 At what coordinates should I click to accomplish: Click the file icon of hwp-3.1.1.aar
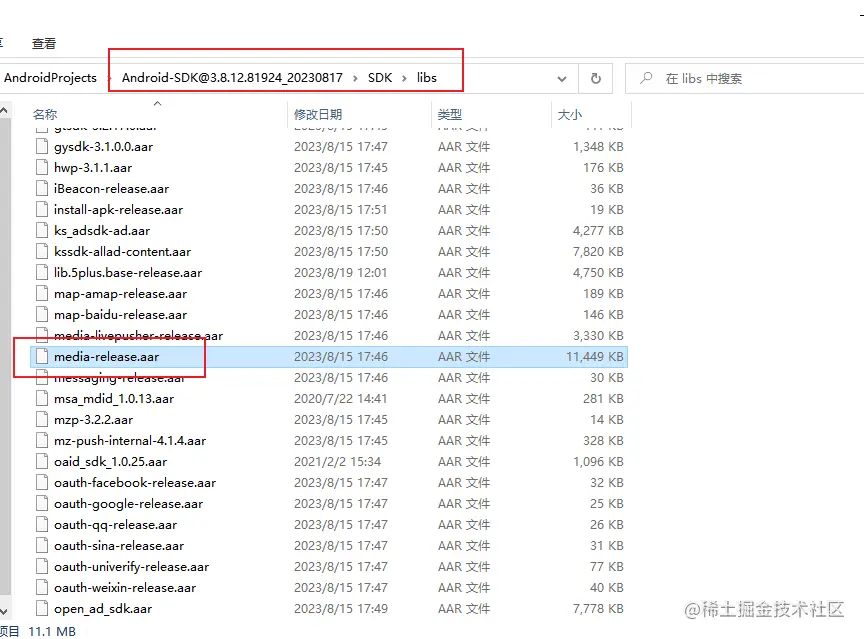42,167
